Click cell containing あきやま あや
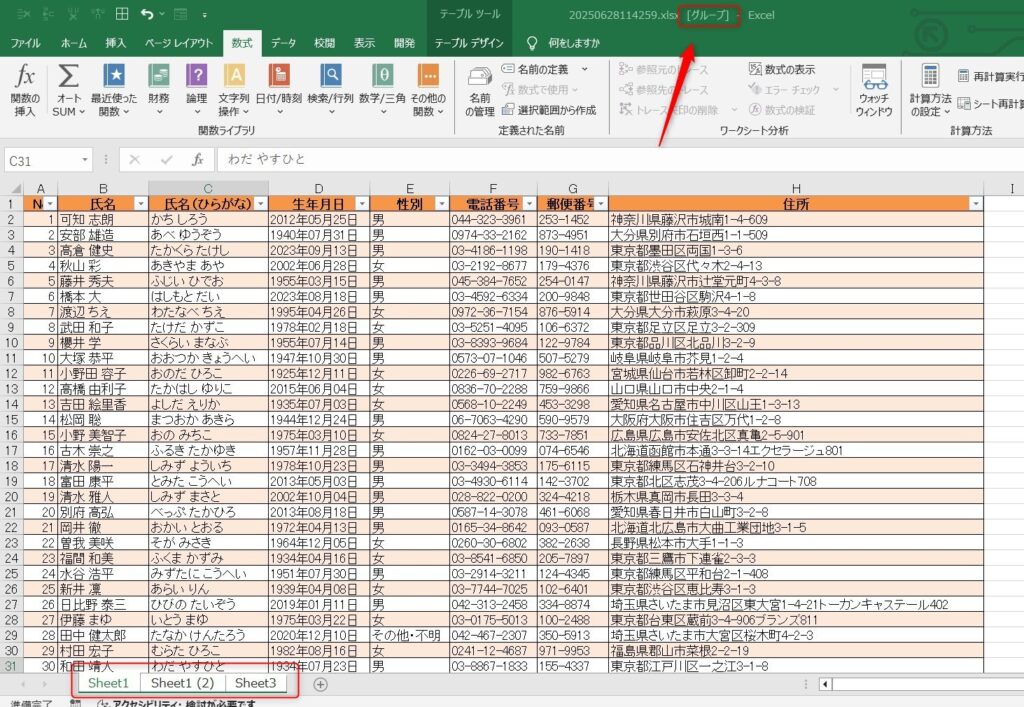Screen dimensions: 1024x707 [x=208, y=266]
